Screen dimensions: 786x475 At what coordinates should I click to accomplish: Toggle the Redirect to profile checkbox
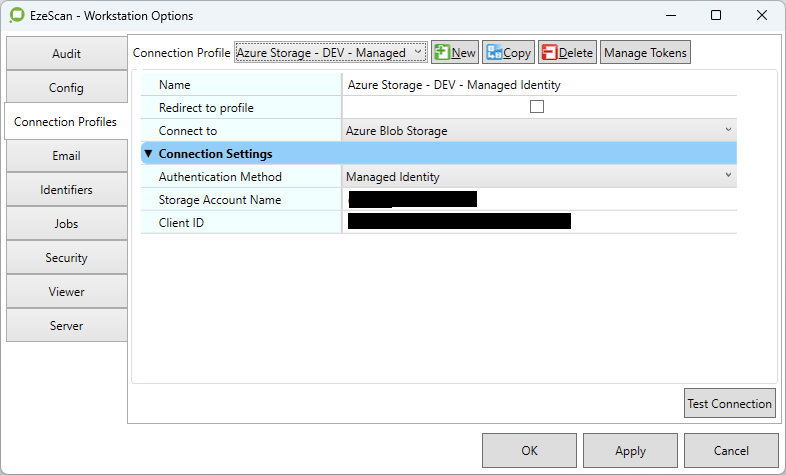(537, 108)
